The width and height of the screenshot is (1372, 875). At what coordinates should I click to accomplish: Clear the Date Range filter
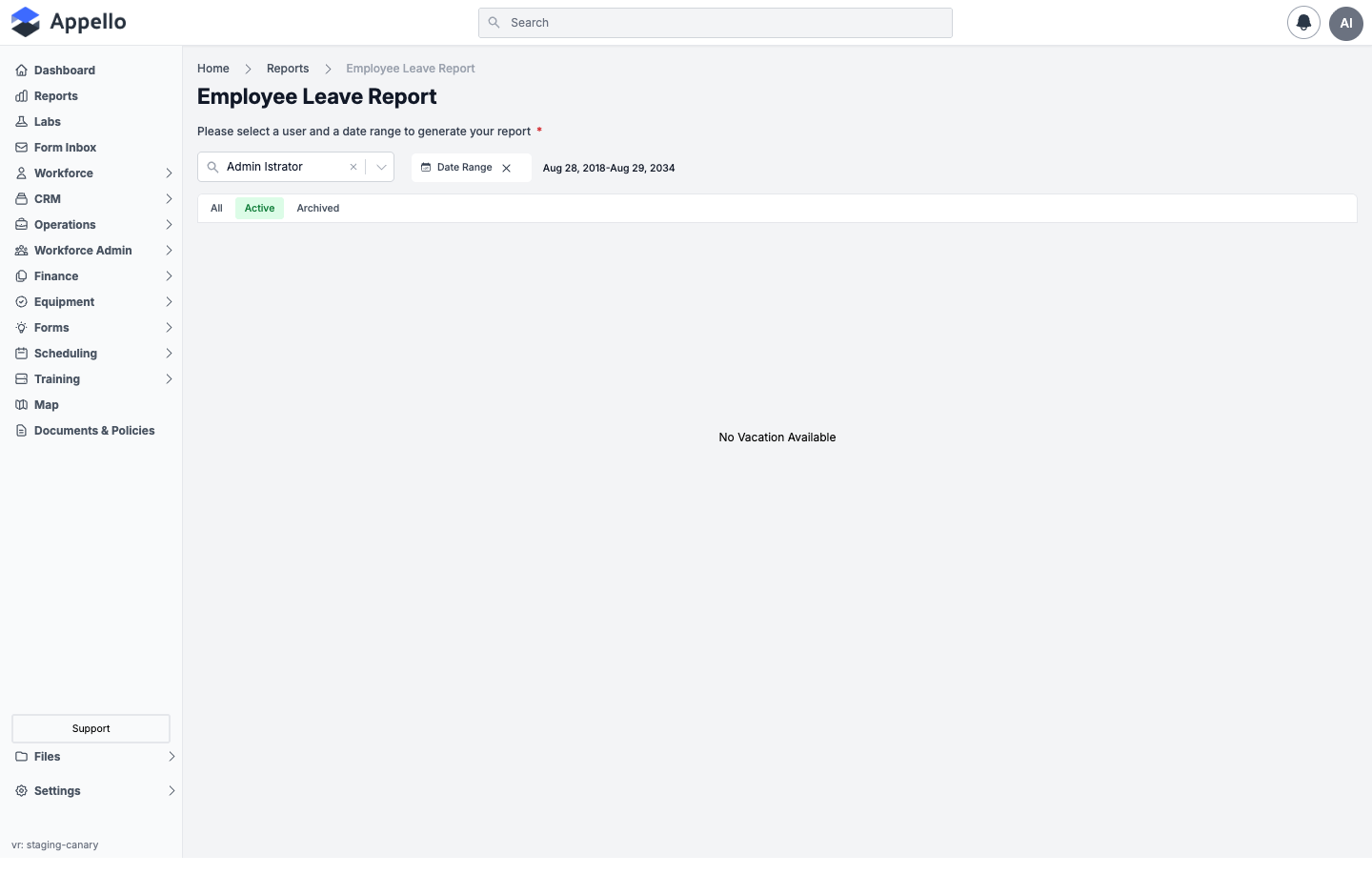coord(507,168)
